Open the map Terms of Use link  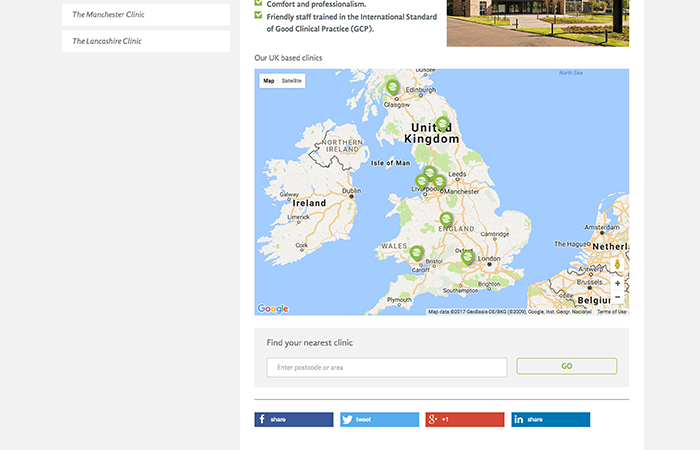[x=612, y=312]
